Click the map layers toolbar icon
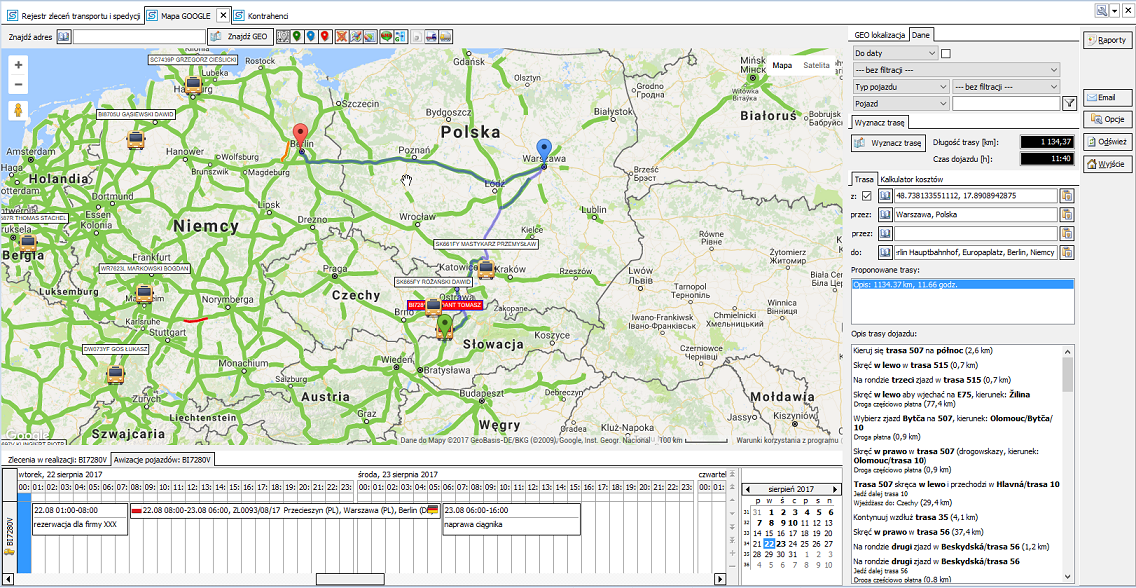 coord(370,36)
